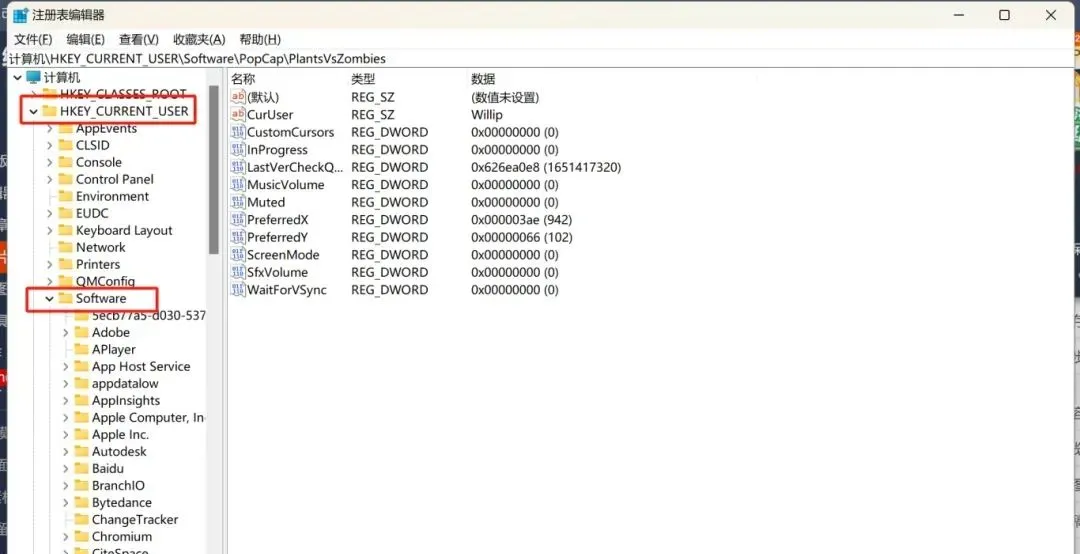Collapse the 计算机 root node
This screenshot has height=554, width=1080.
click(17, 77)
